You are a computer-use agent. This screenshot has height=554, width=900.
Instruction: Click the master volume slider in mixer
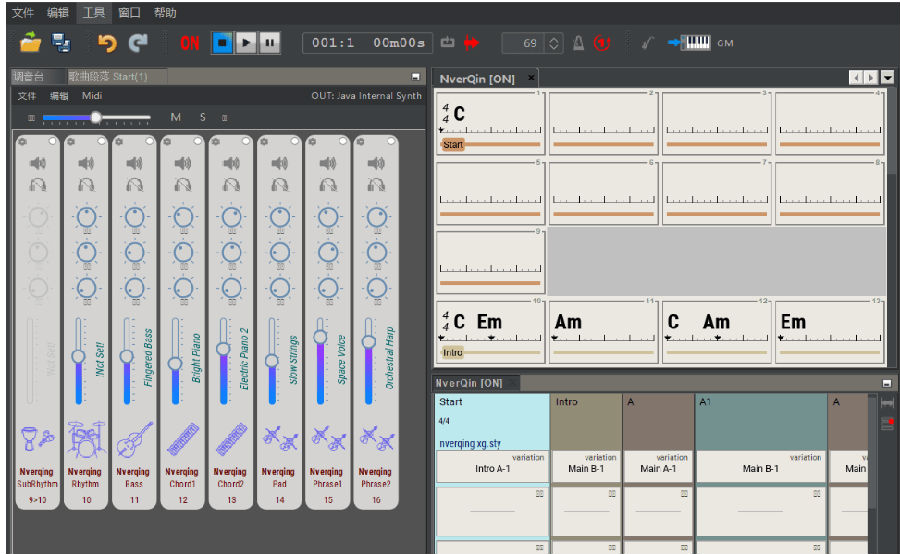[96, 117]
